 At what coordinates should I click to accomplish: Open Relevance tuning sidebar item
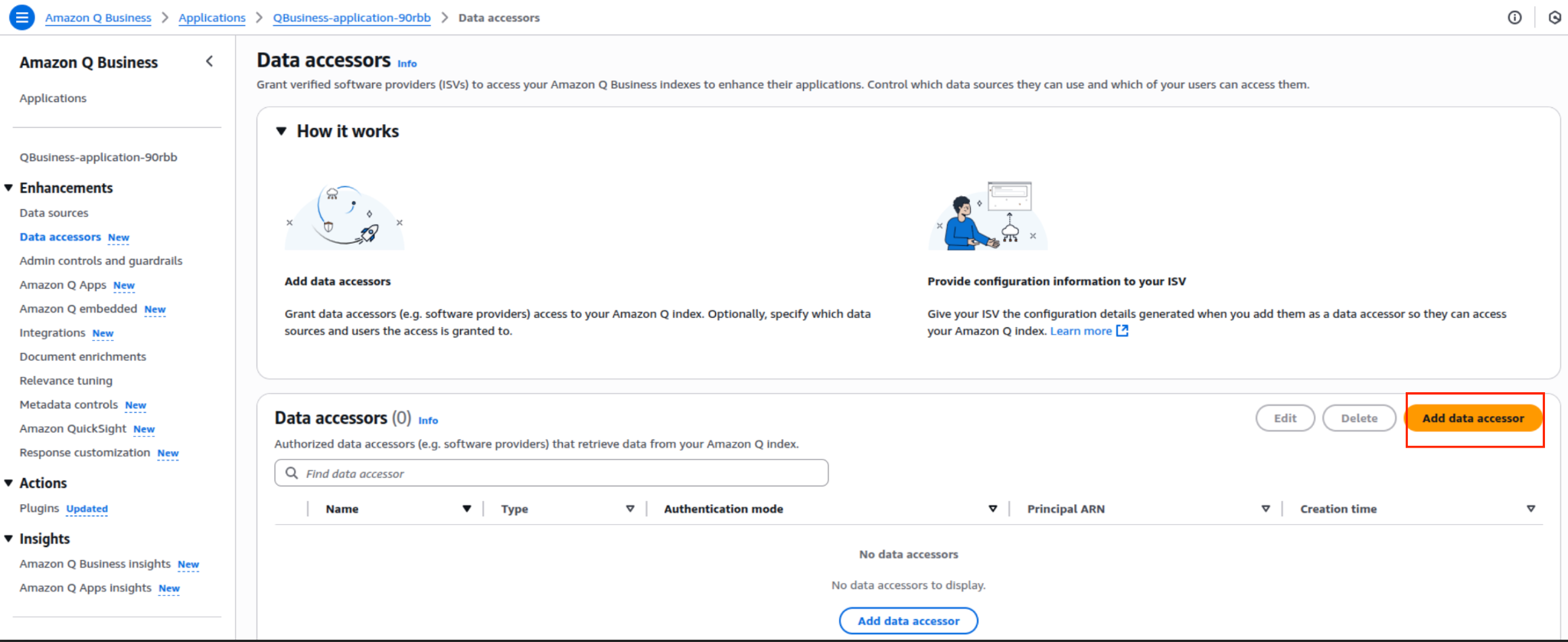click(x=66, y=381)
